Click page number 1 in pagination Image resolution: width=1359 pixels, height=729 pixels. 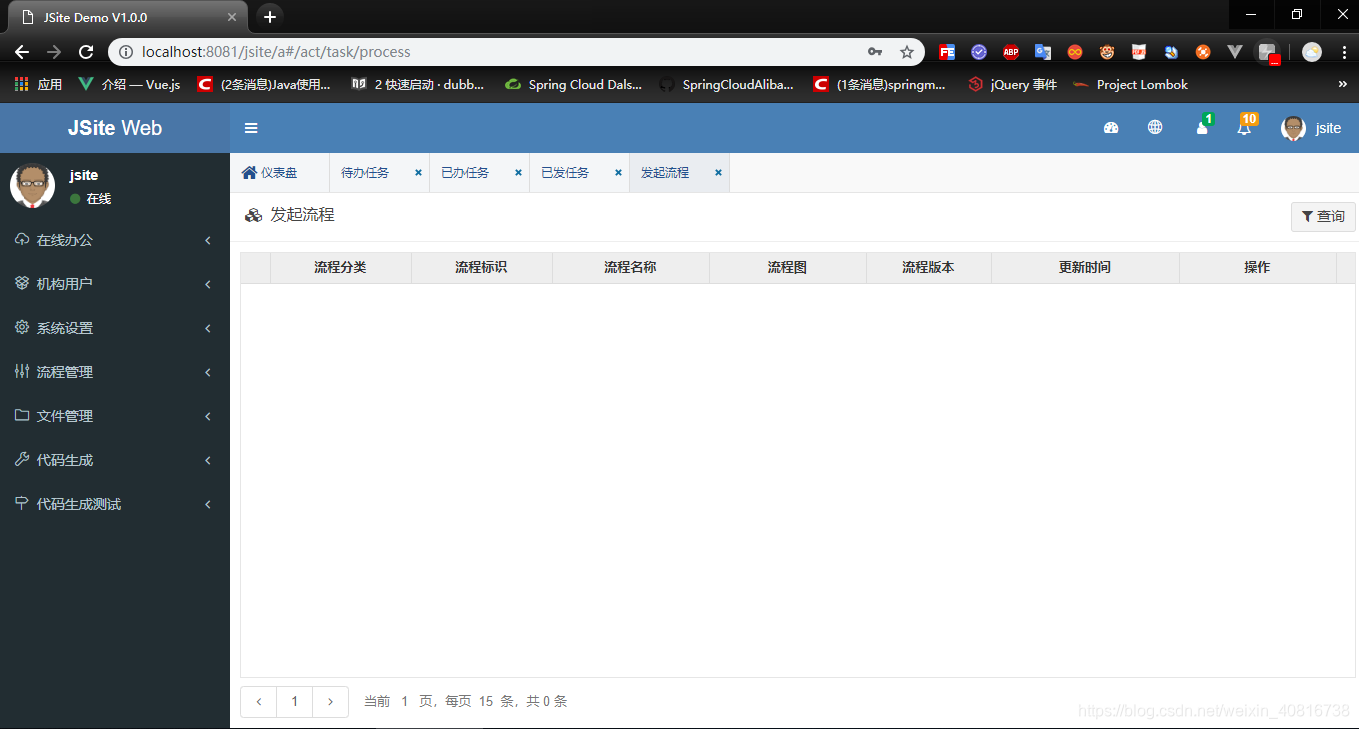click(x=294, y=701)
